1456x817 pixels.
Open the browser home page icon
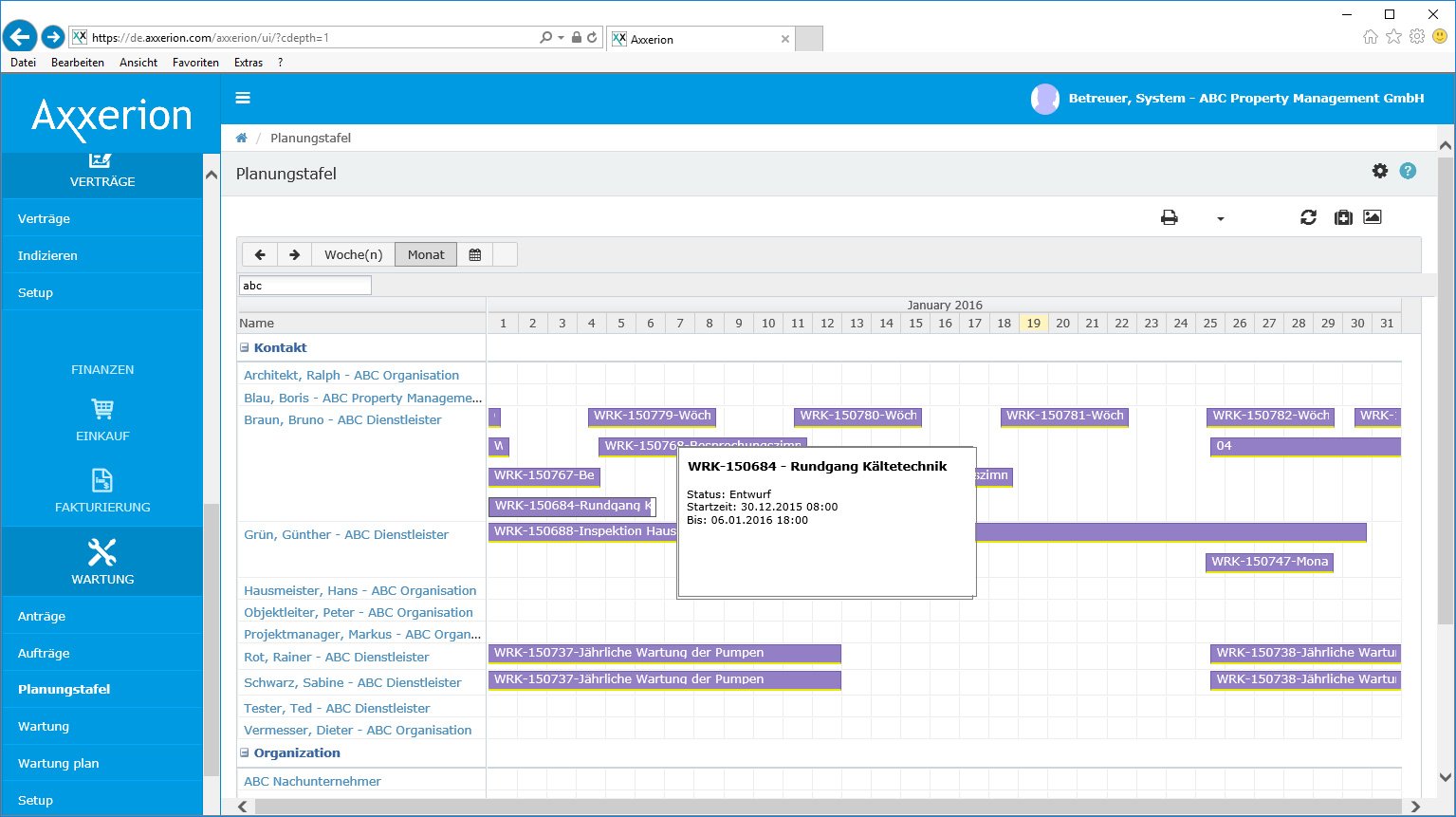(1370, 37)
